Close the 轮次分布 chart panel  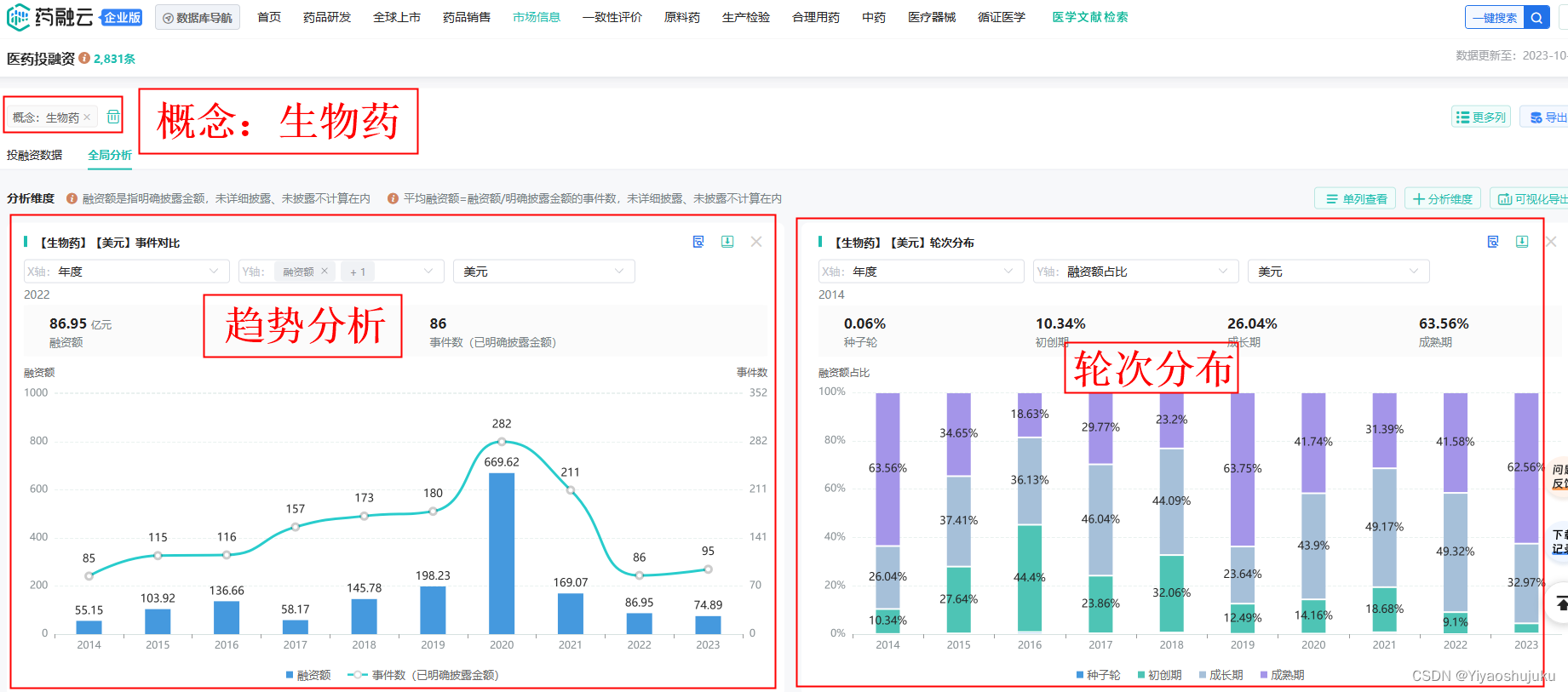pyautogui.click(x=1551, y=242)
